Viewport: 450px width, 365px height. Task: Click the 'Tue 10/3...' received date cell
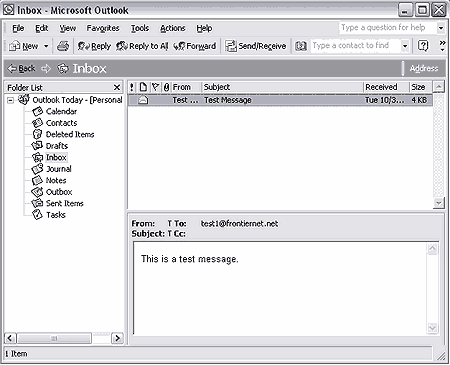(384, 100)
